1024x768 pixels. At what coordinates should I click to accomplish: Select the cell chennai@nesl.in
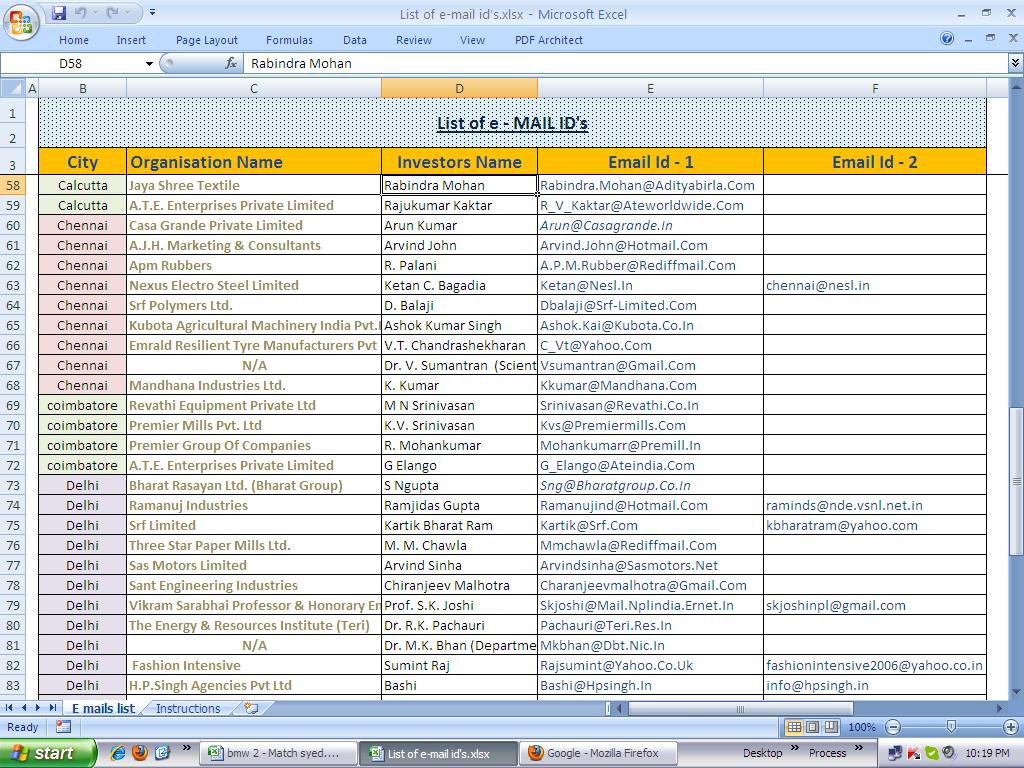874,285
